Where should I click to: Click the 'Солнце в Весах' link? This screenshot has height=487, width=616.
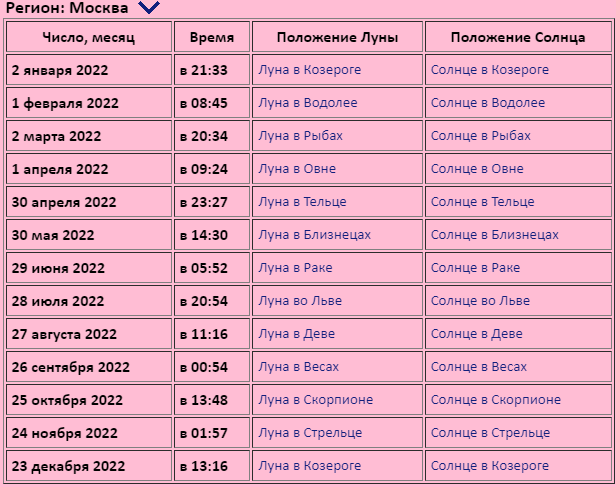pyautogui.click(x=479, y=367)
